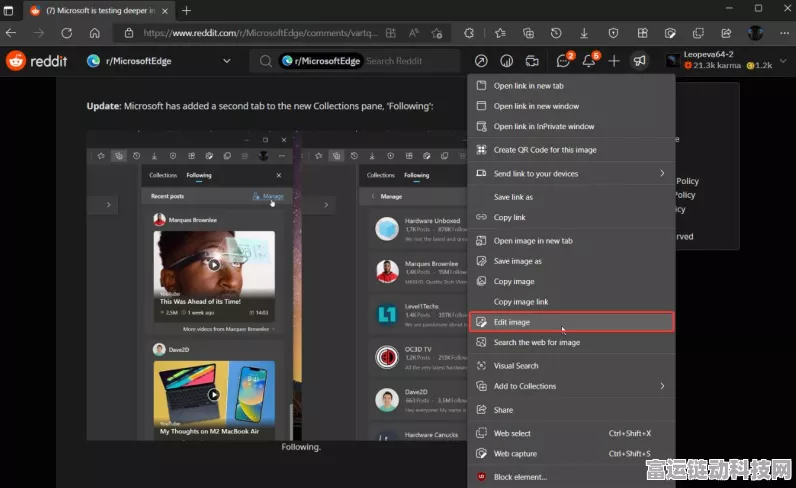Expand the Leopeva64-2 user menu chevron
The height and width of the screenshot is (488, 796).
point(783,60)
